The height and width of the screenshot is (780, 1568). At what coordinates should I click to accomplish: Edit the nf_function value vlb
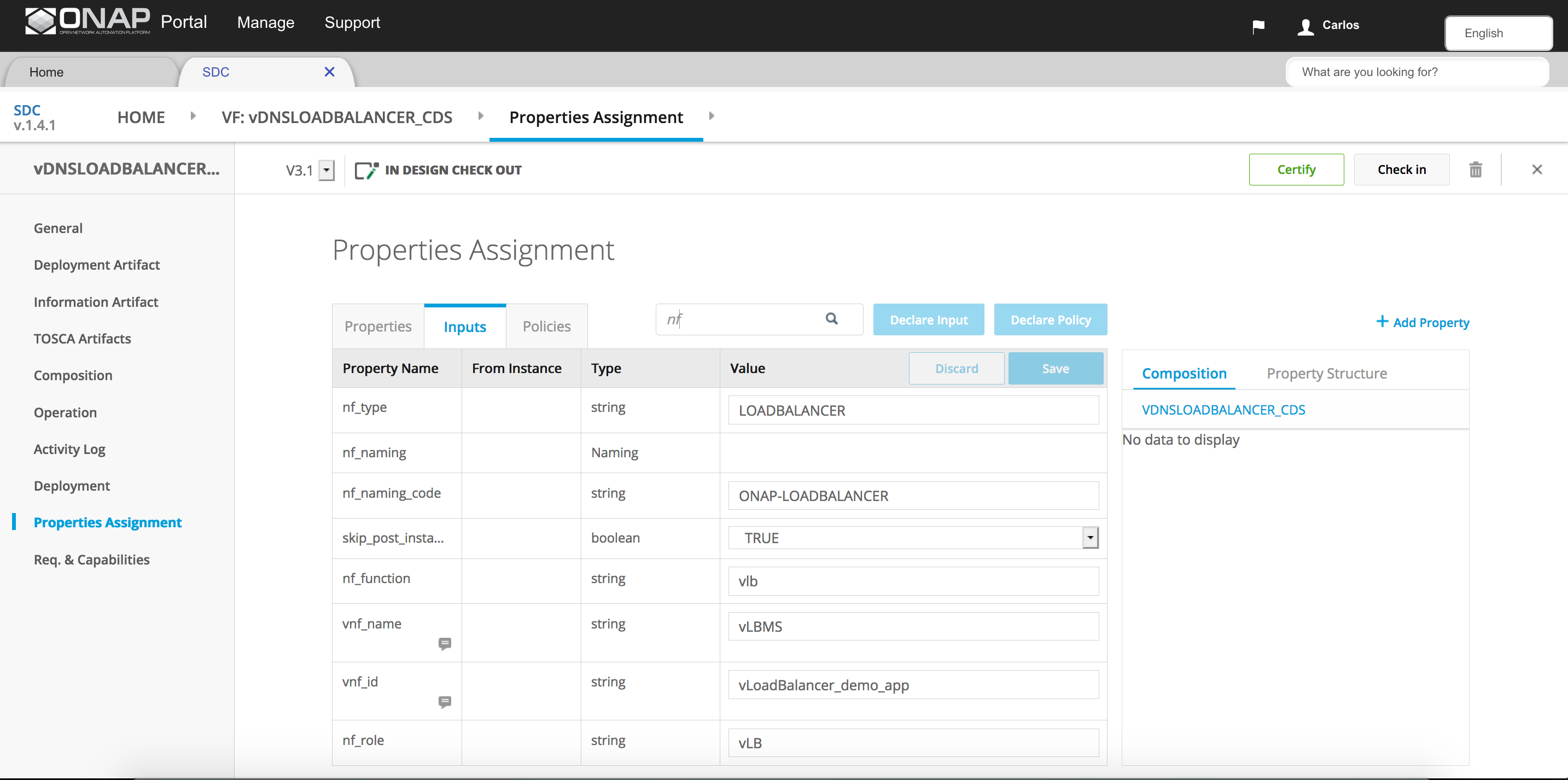913,581
